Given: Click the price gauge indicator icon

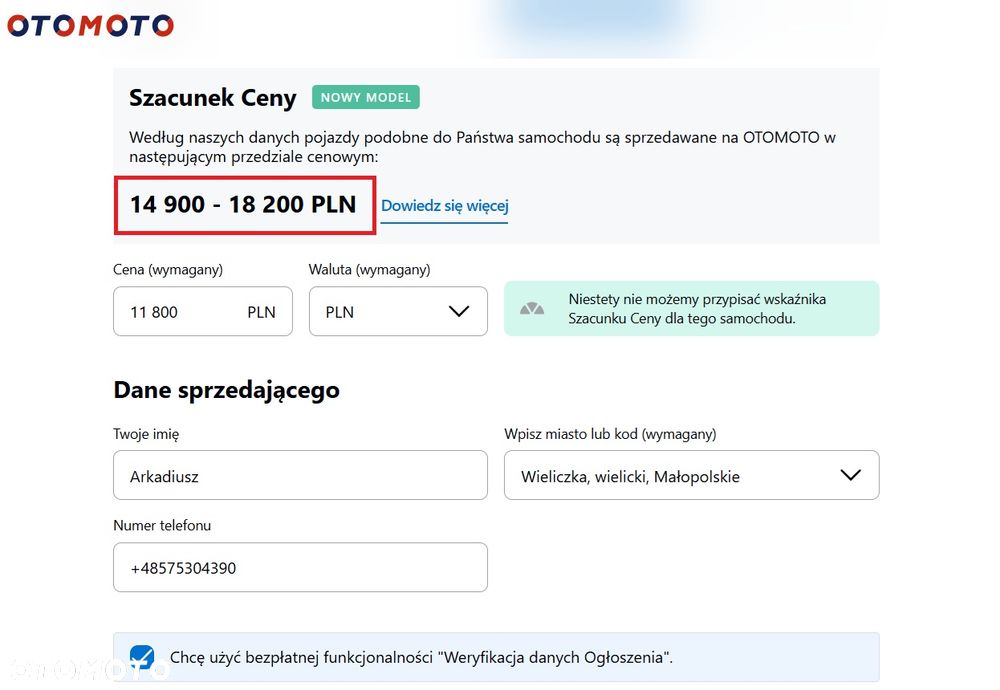Looking at the screenshot, I should [531, 309].
